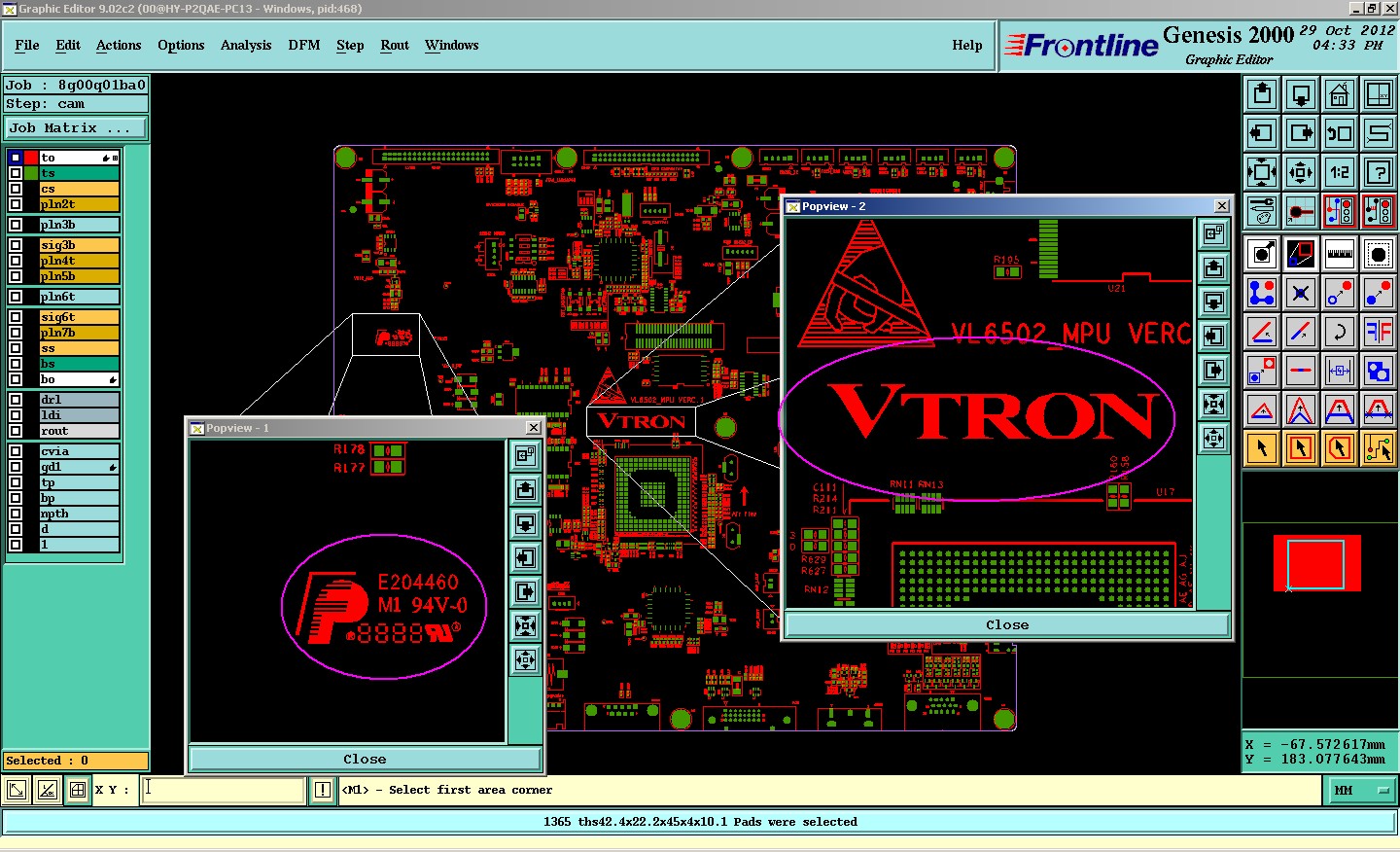
Task: Click Close button in Popview 1
Action: (x=365, y=760)
